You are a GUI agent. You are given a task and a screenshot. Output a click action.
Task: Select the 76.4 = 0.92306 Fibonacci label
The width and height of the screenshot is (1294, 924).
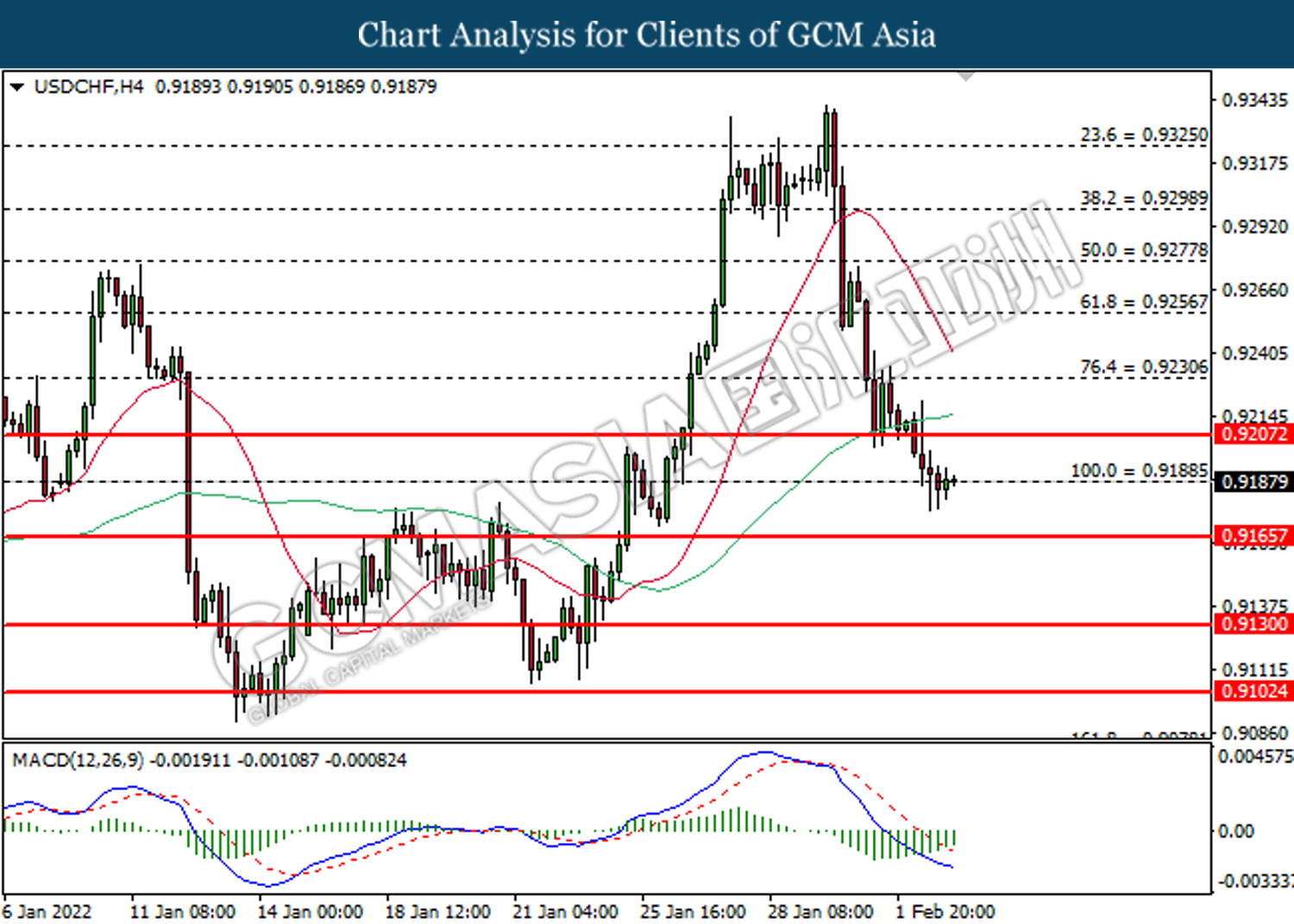click(x=1144, y=368)
